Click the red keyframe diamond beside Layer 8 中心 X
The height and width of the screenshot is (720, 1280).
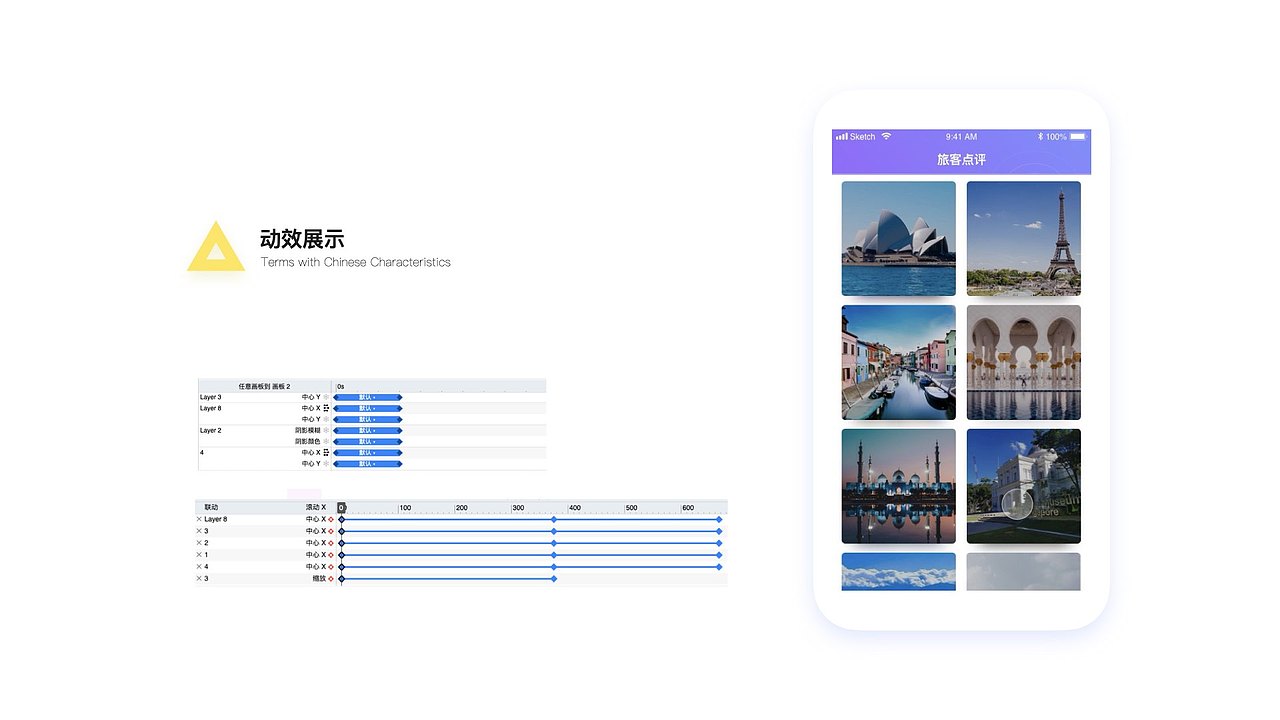[x=331, y=519]
